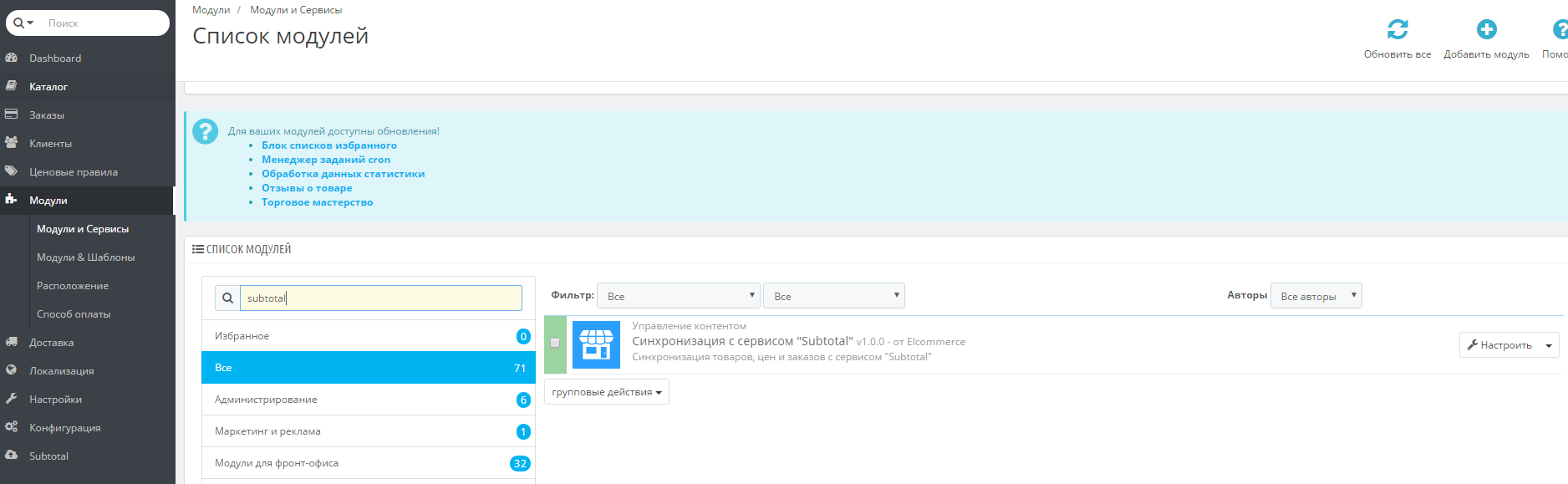Open the Отзывы о товаре link
The height and width of the screenshot is (484, 1568).
point(307,188)
